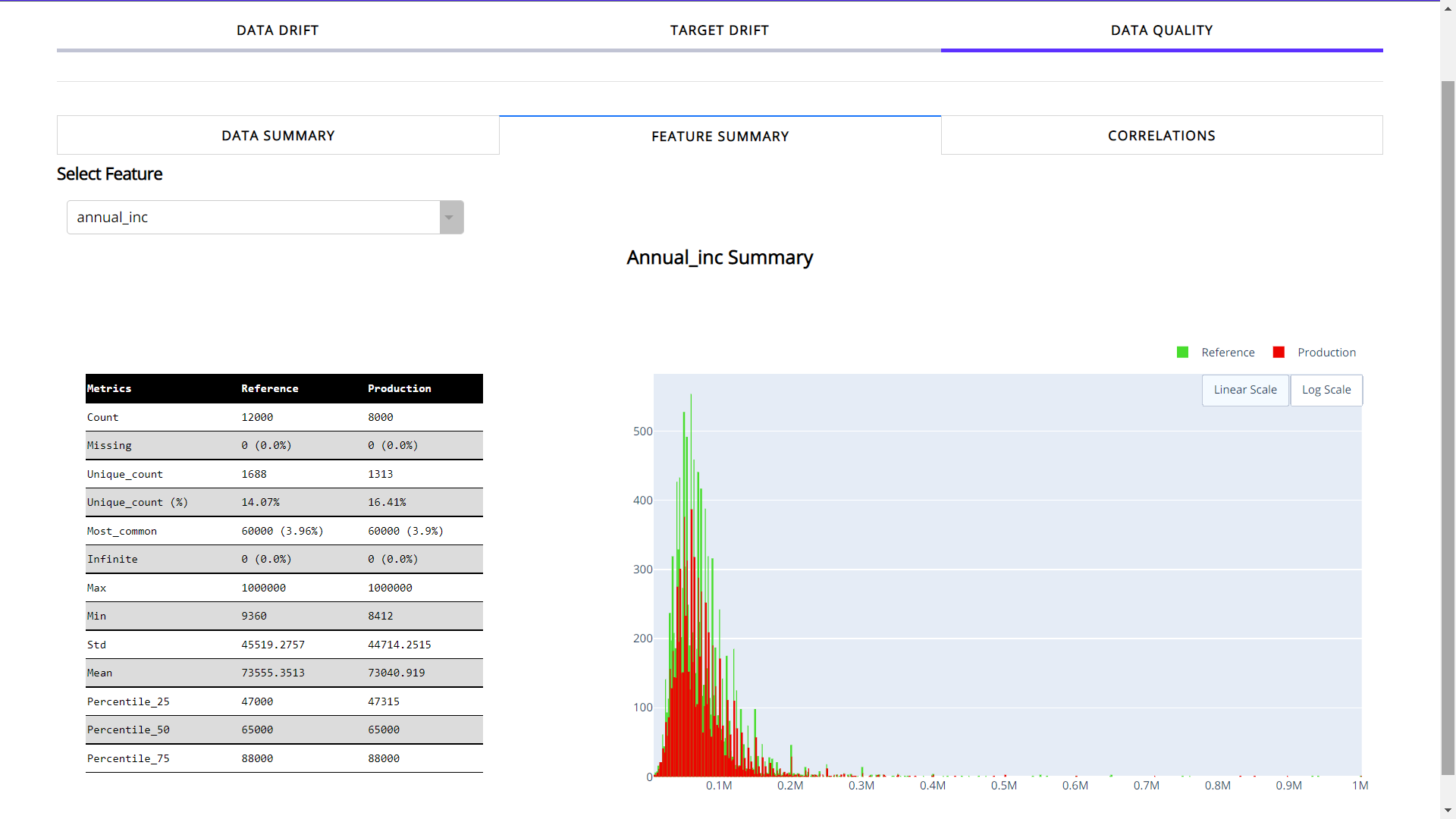
Task: Select the Count reference value 12000
Action: tap(257, 417)
